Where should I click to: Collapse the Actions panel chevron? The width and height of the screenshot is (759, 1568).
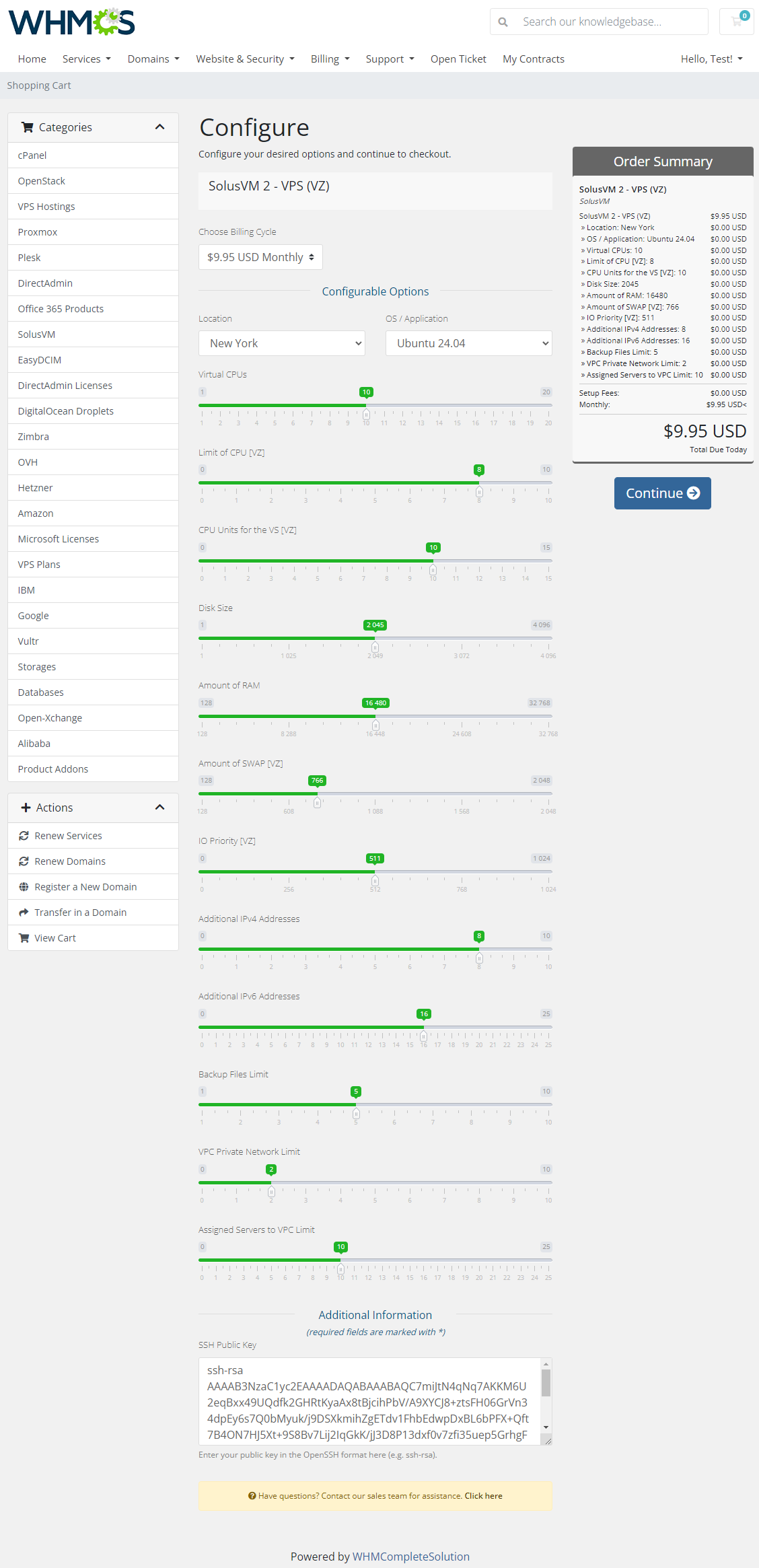[x=159, y=808]
